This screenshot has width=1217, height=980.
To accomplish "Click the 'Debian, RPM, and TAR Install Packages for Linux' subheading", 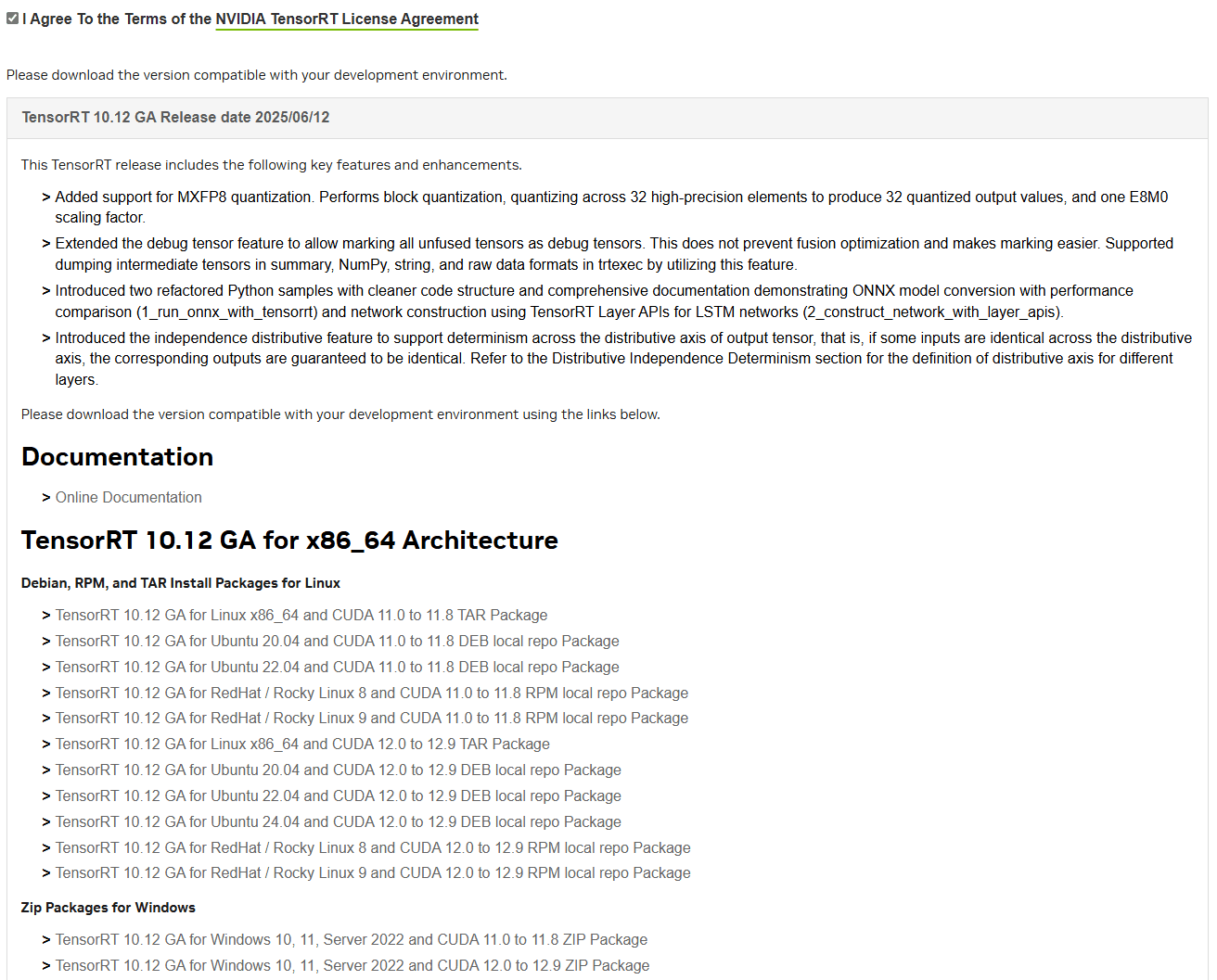I will [181, 583].
